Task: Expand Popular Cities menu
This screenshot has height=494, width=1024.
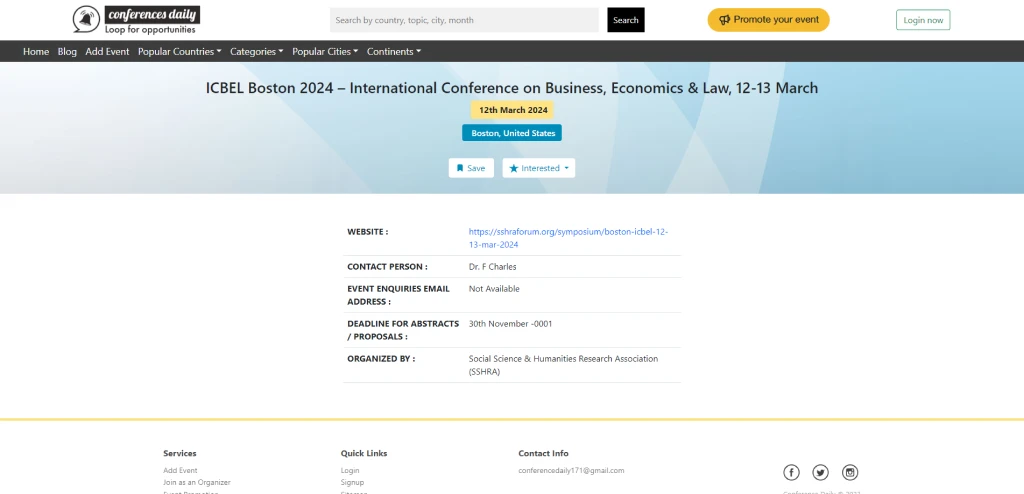Action: tap(325, 52)
